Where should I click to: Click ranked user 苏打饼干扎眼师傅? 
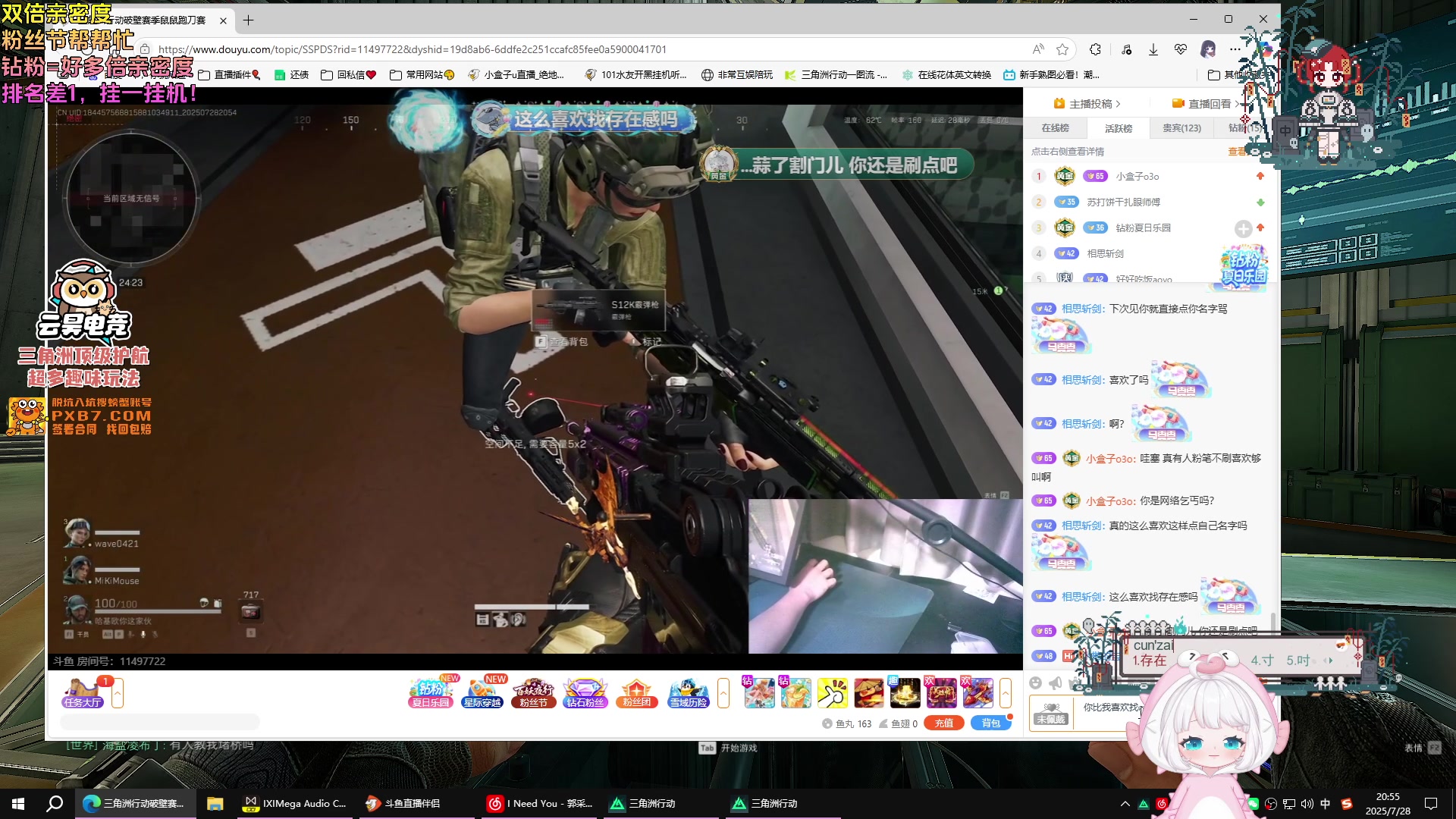(1123, 202)
